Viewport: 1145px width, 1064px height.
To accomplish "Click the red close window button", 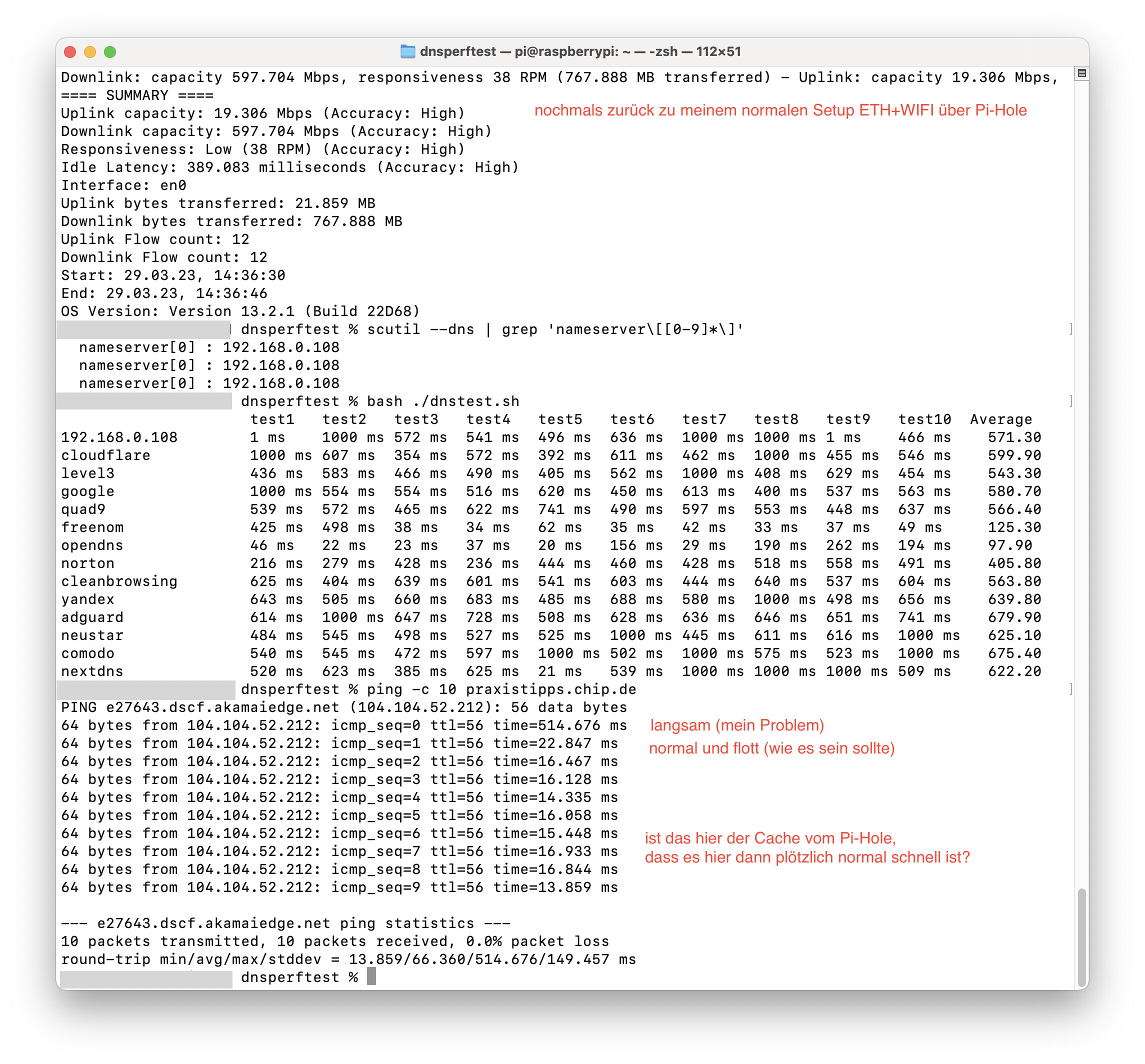I will pos(70,52).
